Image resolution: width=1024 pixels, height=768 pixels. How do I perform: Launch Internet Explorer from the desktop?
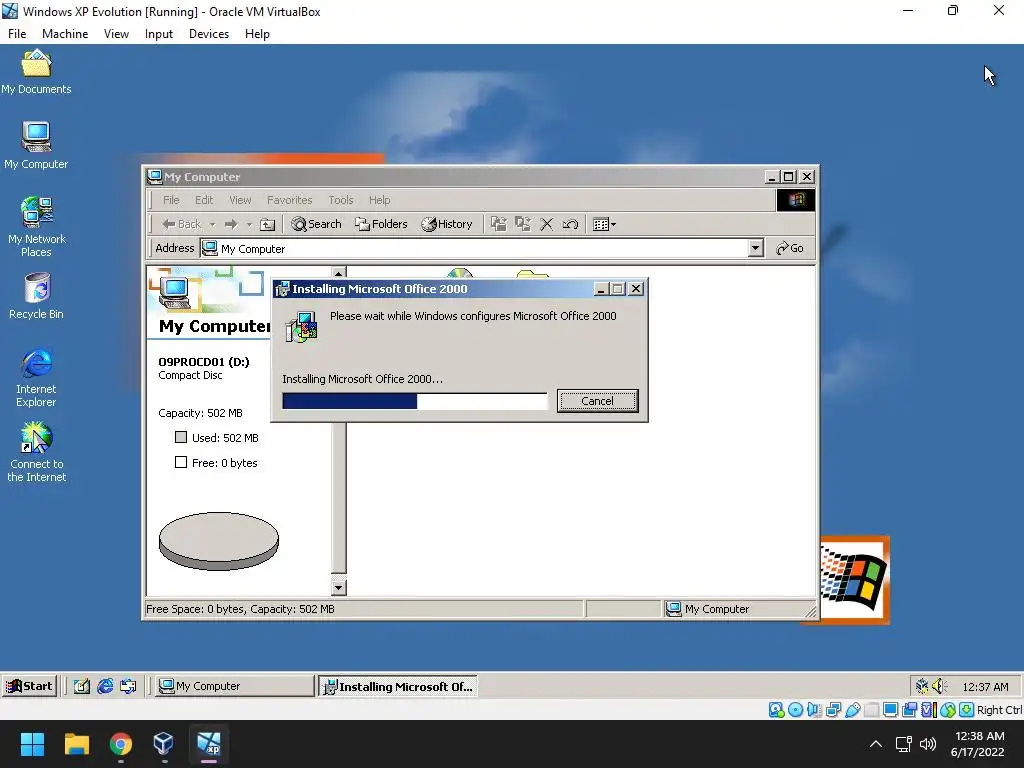tap(37, 377)
